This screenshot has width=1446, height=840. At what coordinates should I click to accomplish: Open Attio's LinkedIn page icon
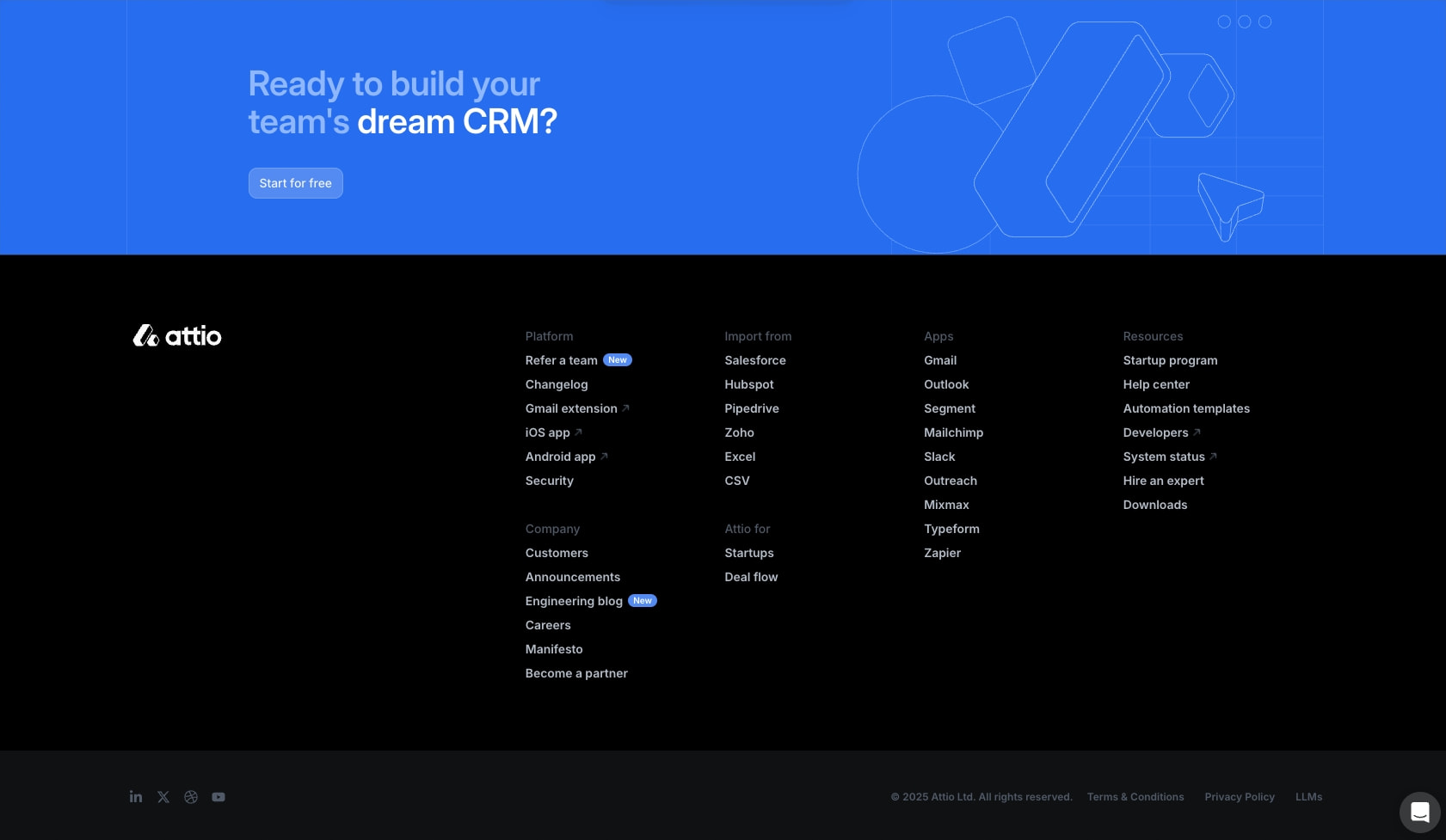(136, 797)
